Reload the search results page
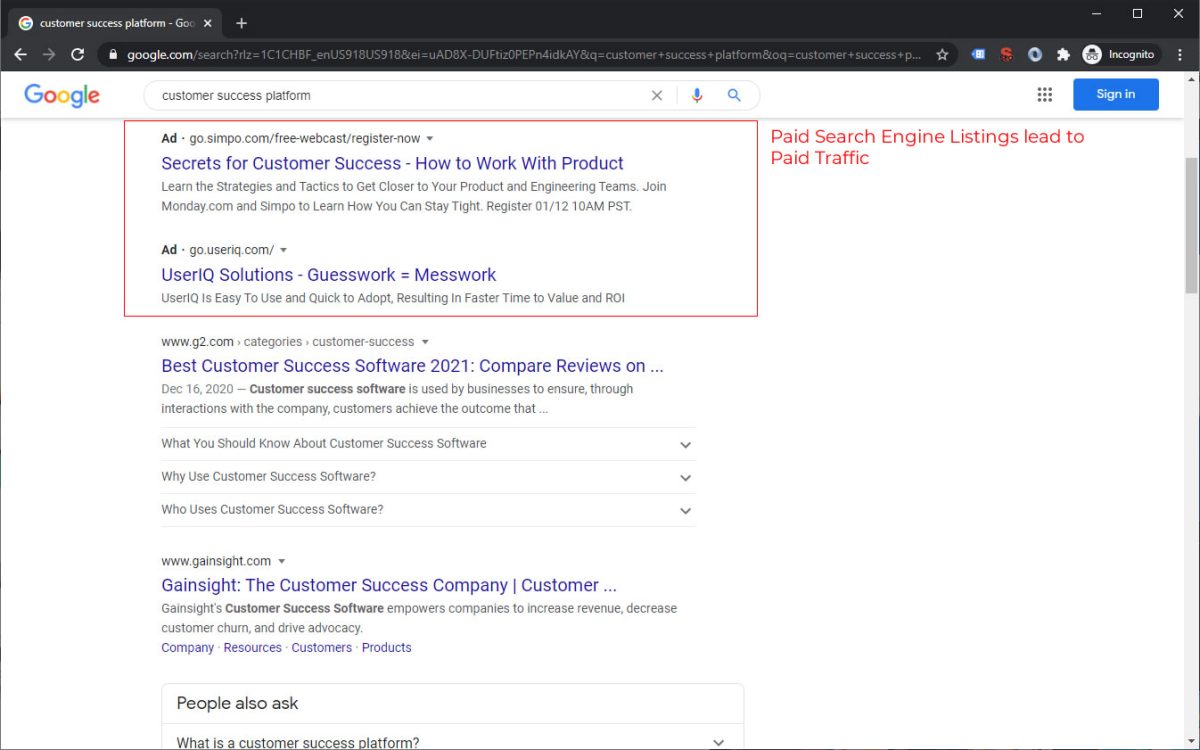Image resolution: width=1200 pixels, height=750 pixels. point(77,55)
